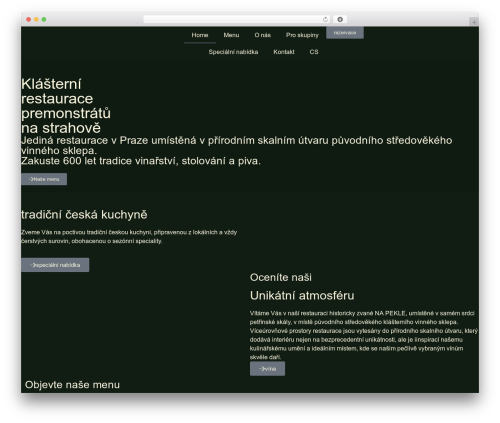Go to the Kontakt page
This screenshot has height=423, width=500.
coord(284,52)
